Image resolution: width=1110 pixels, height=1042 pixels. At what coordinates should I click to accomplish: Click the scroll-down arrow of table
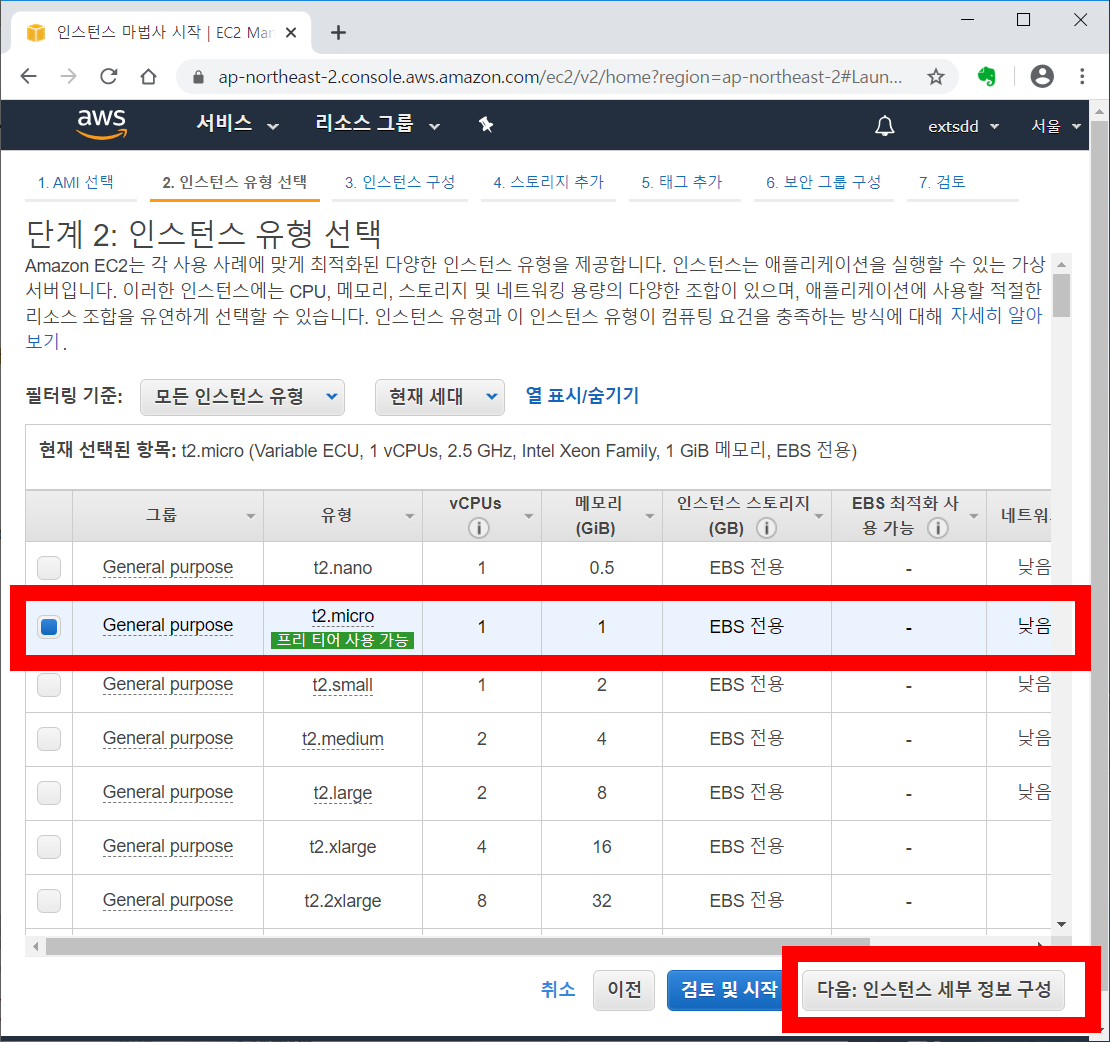[x=1061, y=924]
